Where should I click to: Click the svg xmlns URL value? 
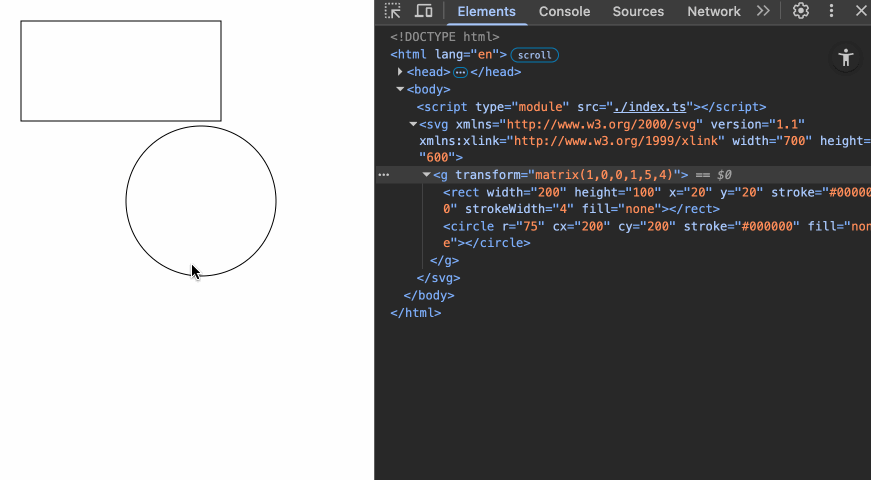tap(602, 124)
